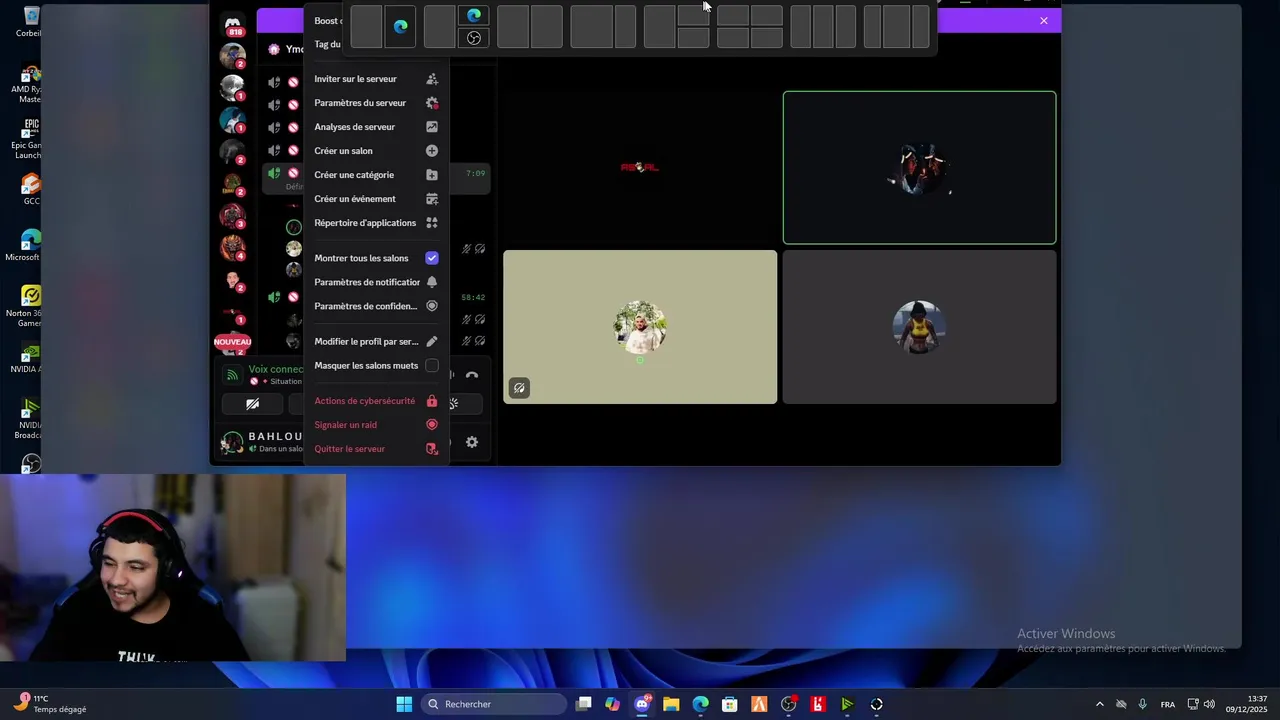Close the purple banner with X
Image resolution: width=1280 pixels, height=720 pixels.
(x=1044, y=20)
